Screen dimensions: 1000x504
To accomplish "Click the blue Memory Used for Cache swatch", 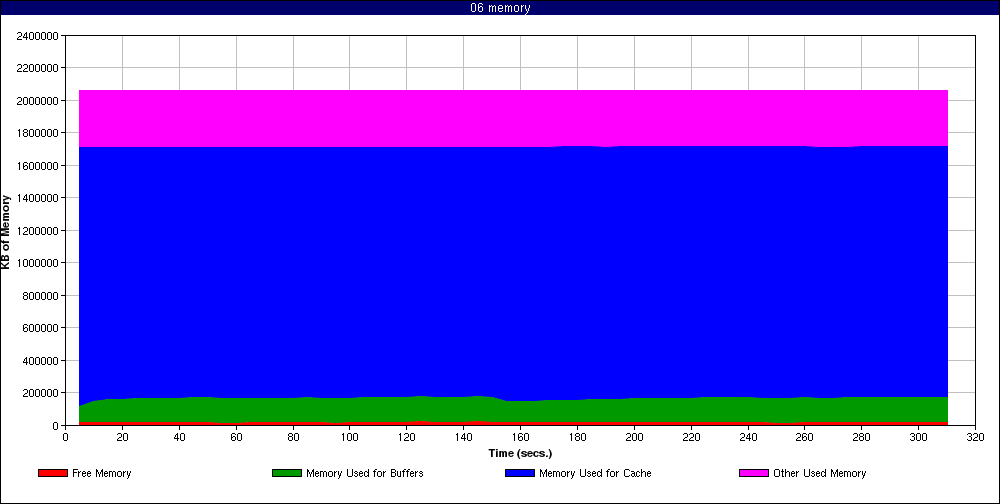I will click(520, 473).
